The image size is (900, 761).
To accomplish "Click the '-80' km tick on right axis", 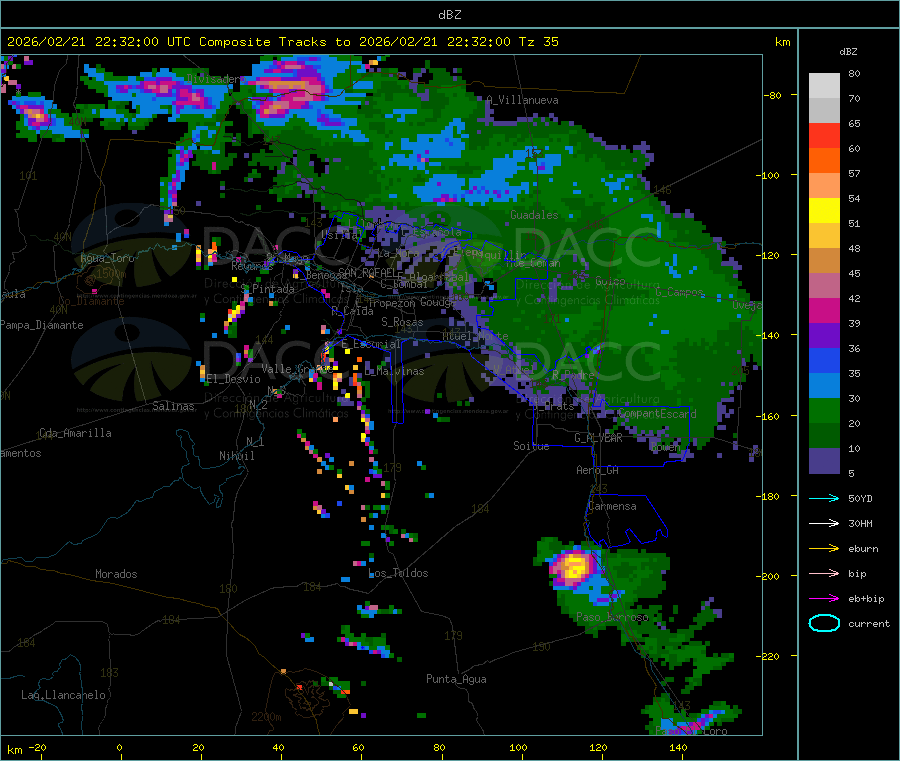I will [x=771, y=95].
